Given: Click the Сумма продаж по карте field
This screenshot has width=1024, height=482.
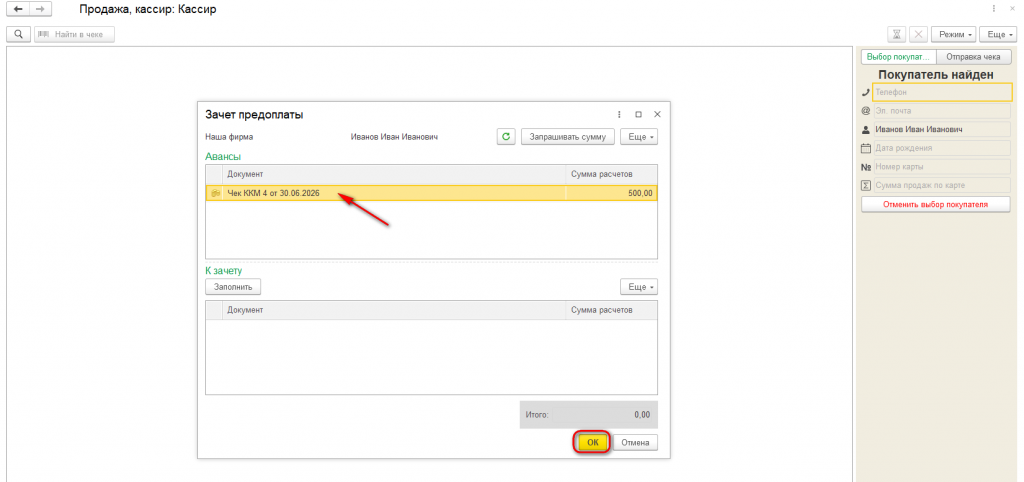Looking at the screenshot, I should tap(942, 185).
